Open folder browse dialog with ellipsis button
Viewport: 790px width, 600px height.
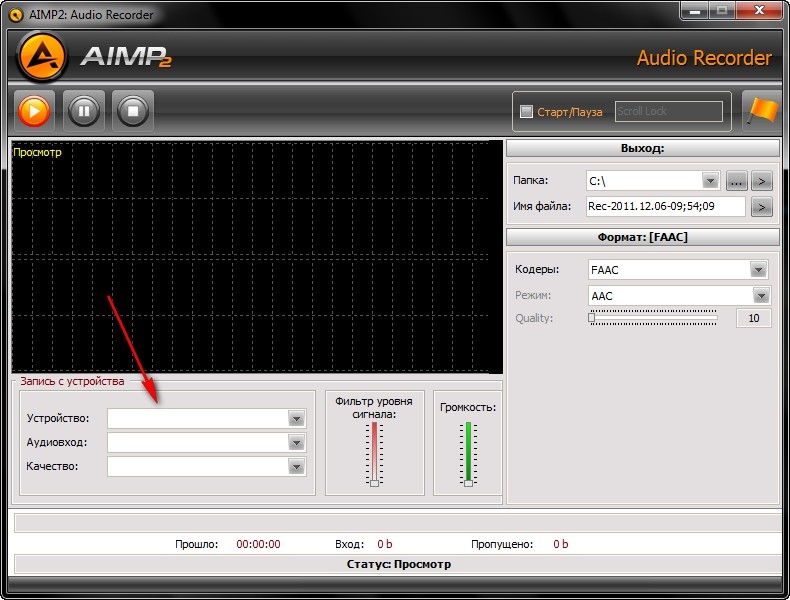[736, 181]
